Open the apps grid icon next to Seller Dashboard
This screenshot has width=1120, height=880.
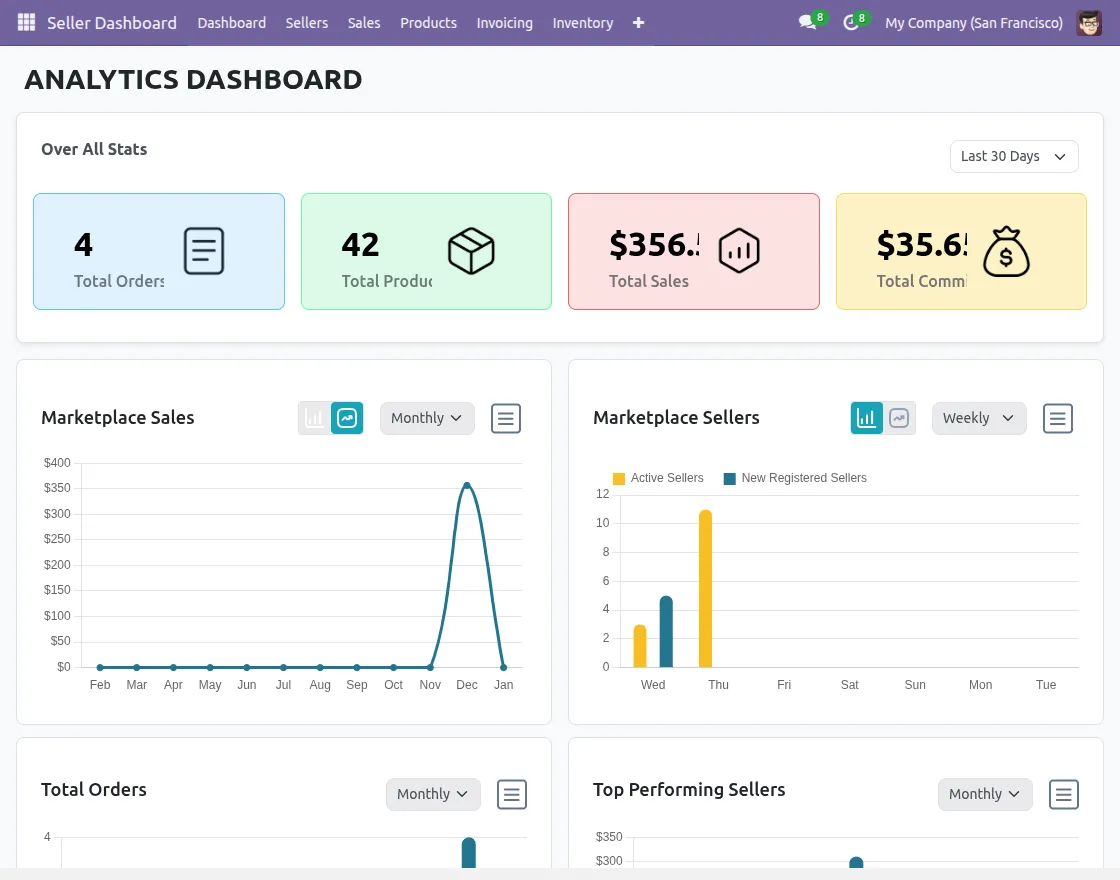coord(27,22)
